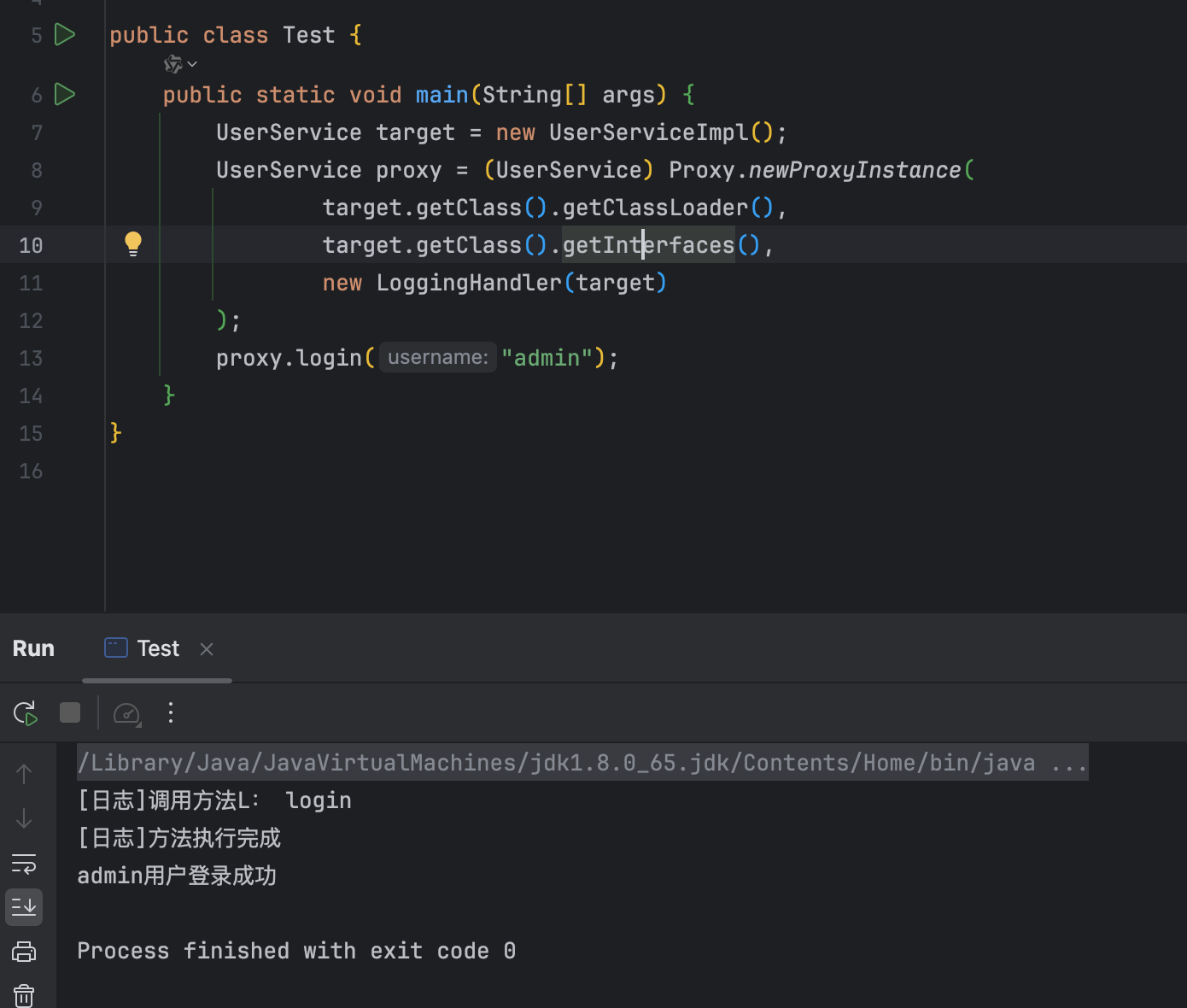Open the profiler run option
This screenshot has height=1008, width=1187.
pos(127,712)
